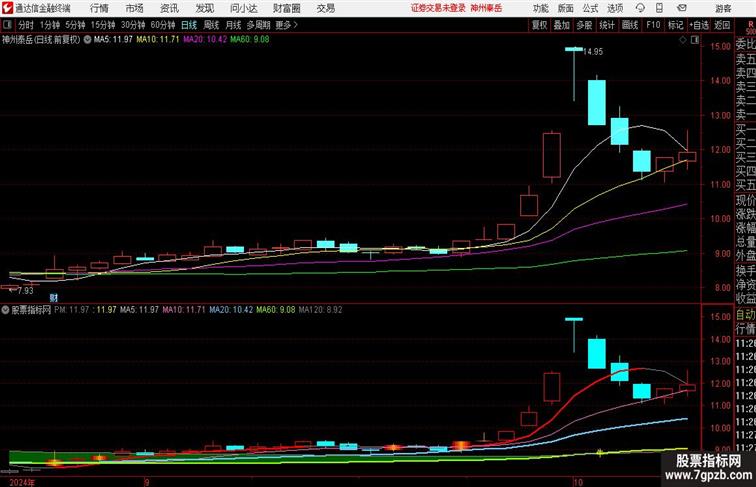This screenshot has width=756, height=487.
Task: Click the 游客 guest account label
Action: coord(723,8)
